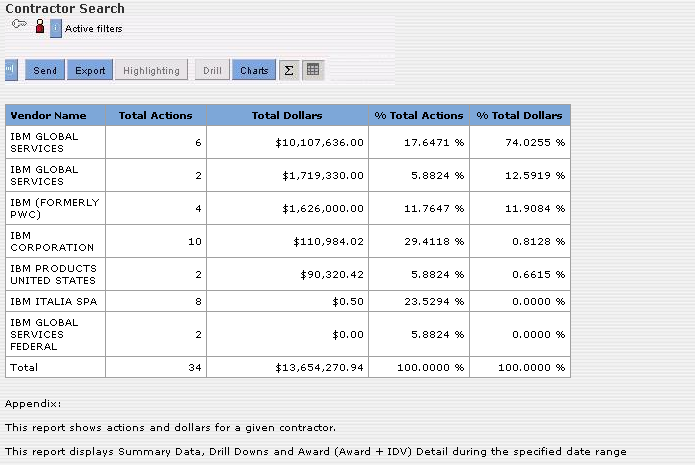Image resolution: width=695 pixels, height=465 pixels.
Task: Click the $0.50 dollars cell
Action: click(x=287, y=301)
